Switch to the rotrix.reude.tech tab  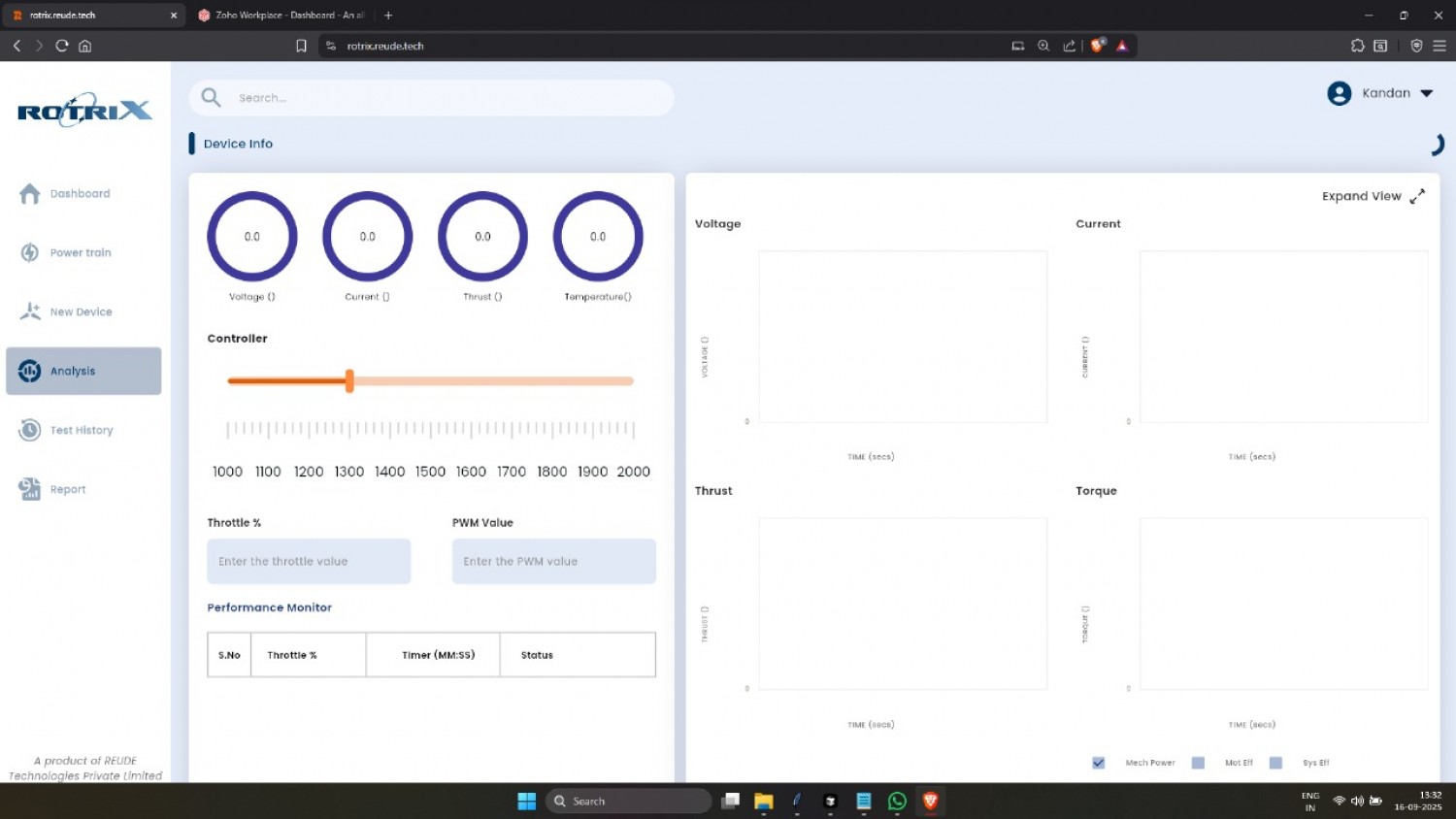click(92, 16)
